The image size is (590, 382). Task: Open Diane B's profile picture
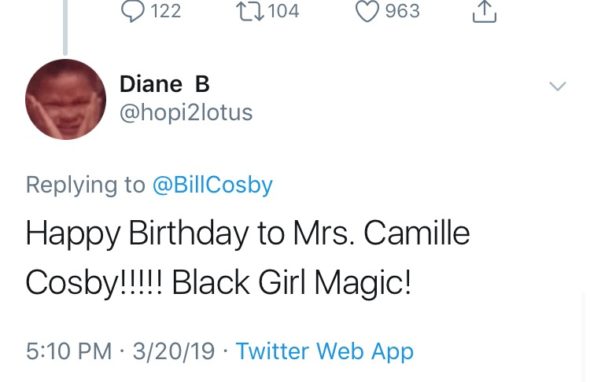tap(65, 99)
